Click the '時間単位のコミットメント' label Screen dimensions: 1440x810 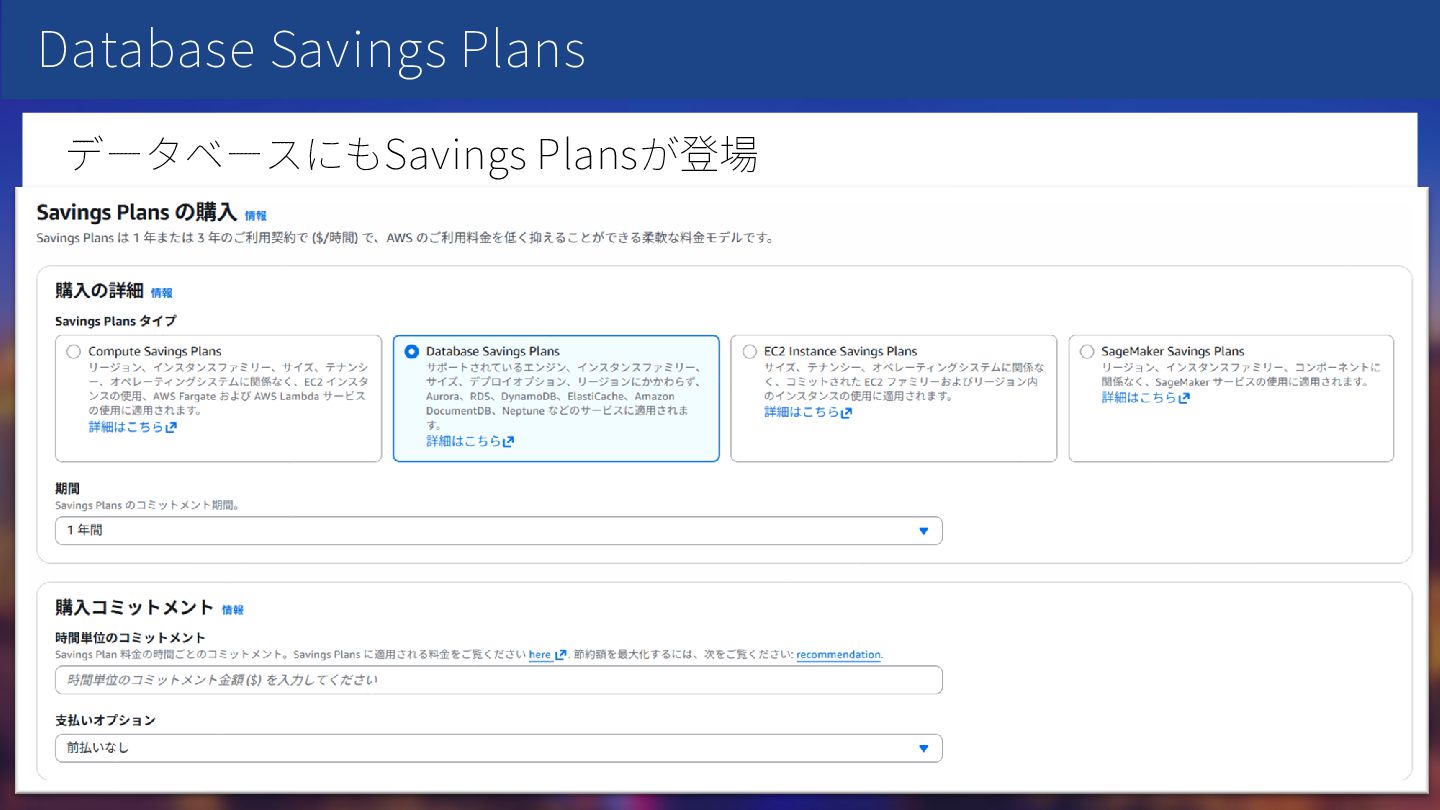point(130,638)
